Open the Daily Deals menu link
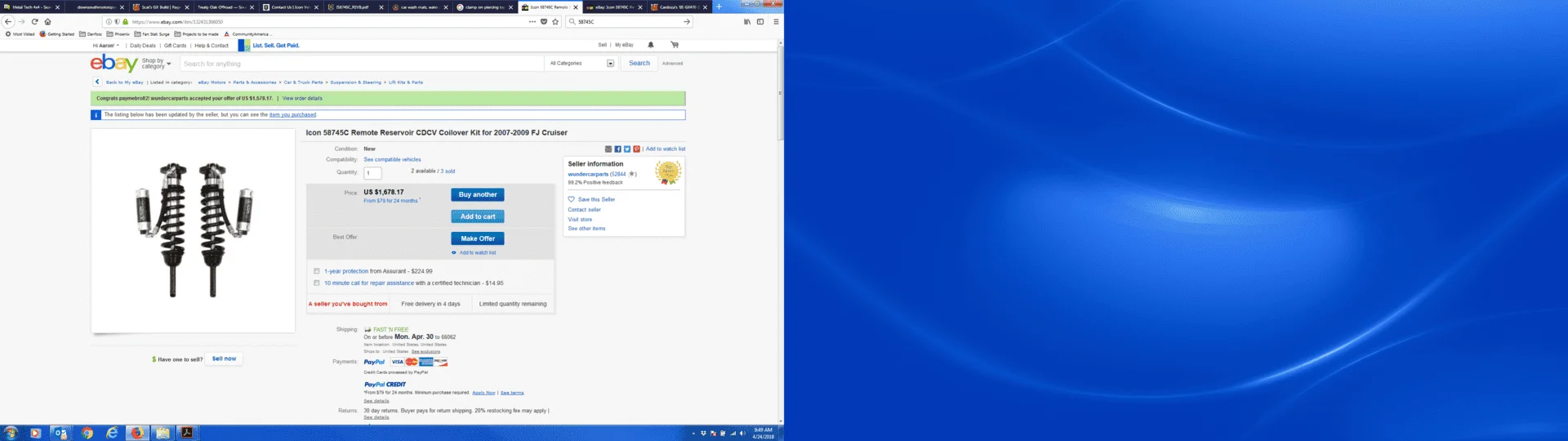Screen dimensions: 1568x441 pos(142,46)
